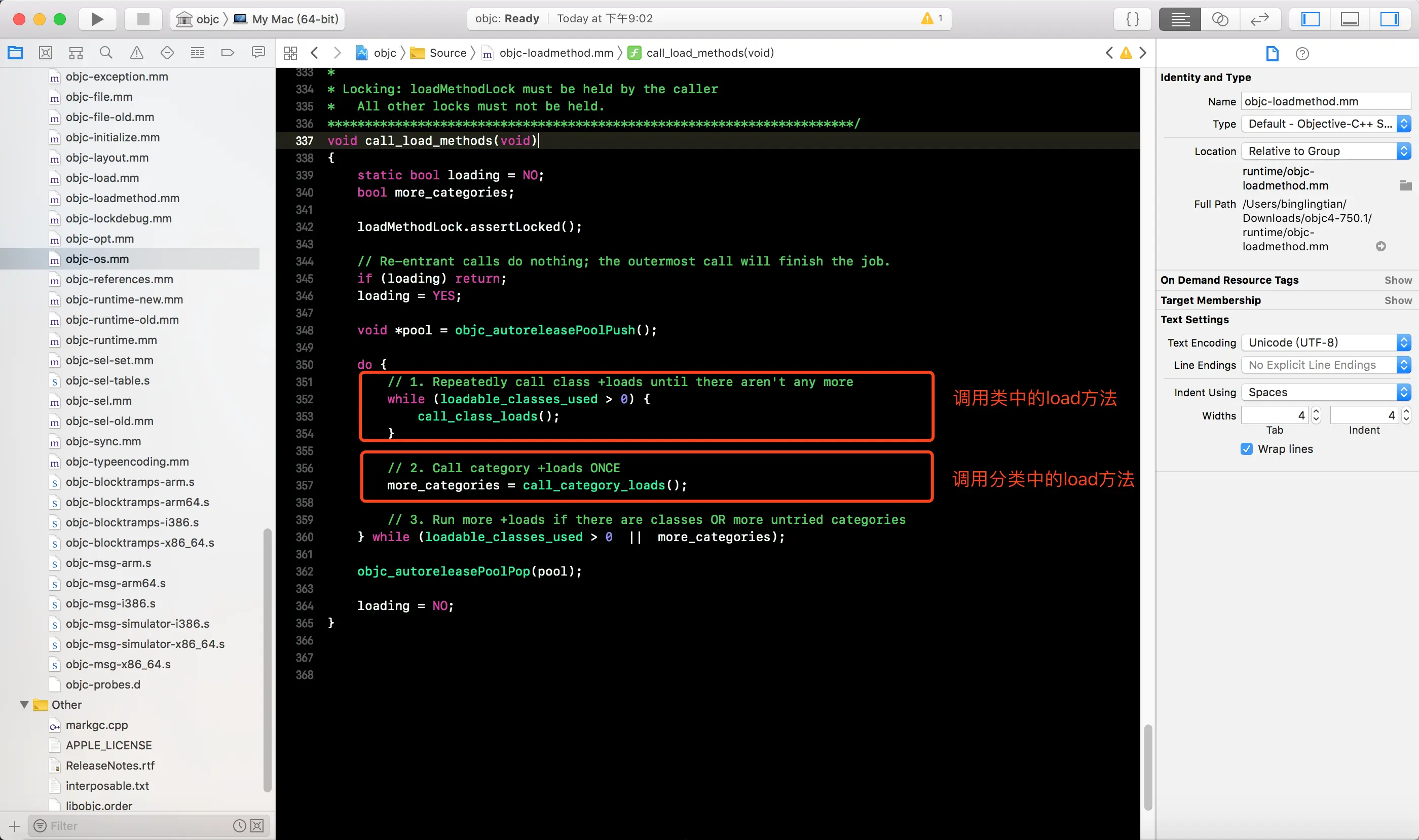This screenshot has height=840, width=1419.
Task: Select objc-runtime-new.mm in the file list
Action: point(124,299)
